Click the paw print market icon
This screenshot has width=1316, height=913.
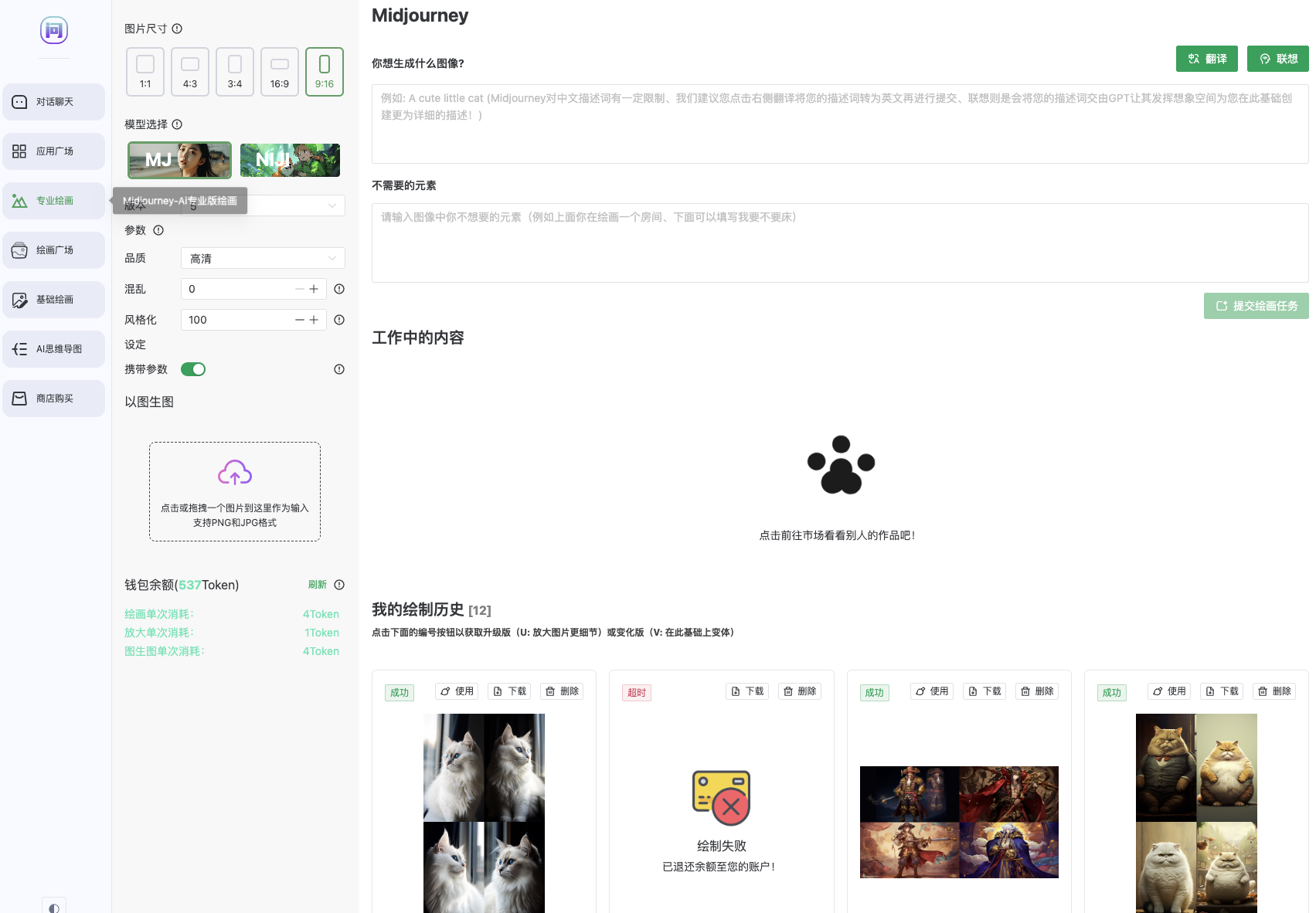(841, 465)
